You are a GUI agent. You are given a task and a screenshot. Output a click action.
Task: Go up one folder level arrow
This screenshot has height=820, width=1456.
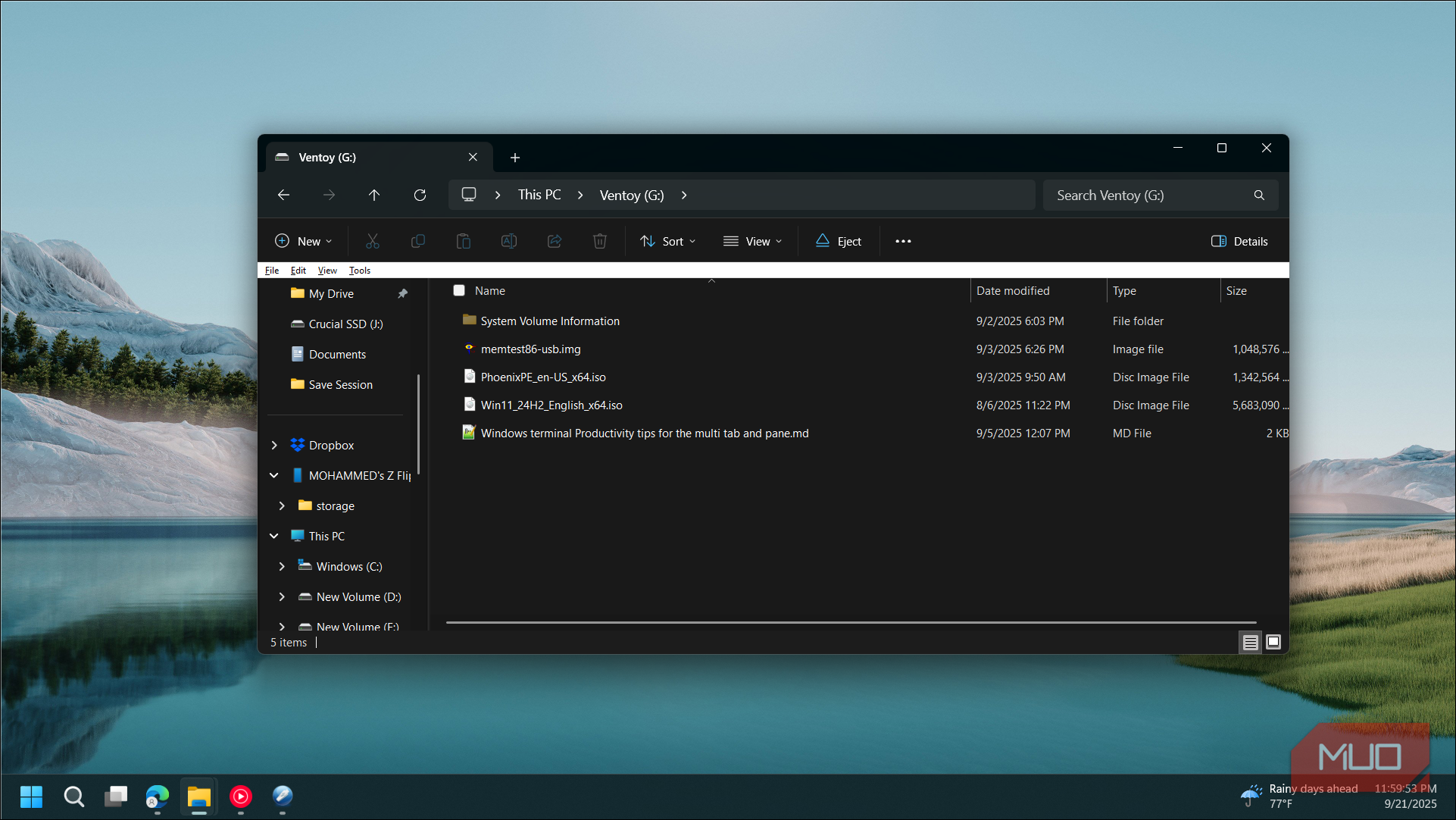[374, 196]
